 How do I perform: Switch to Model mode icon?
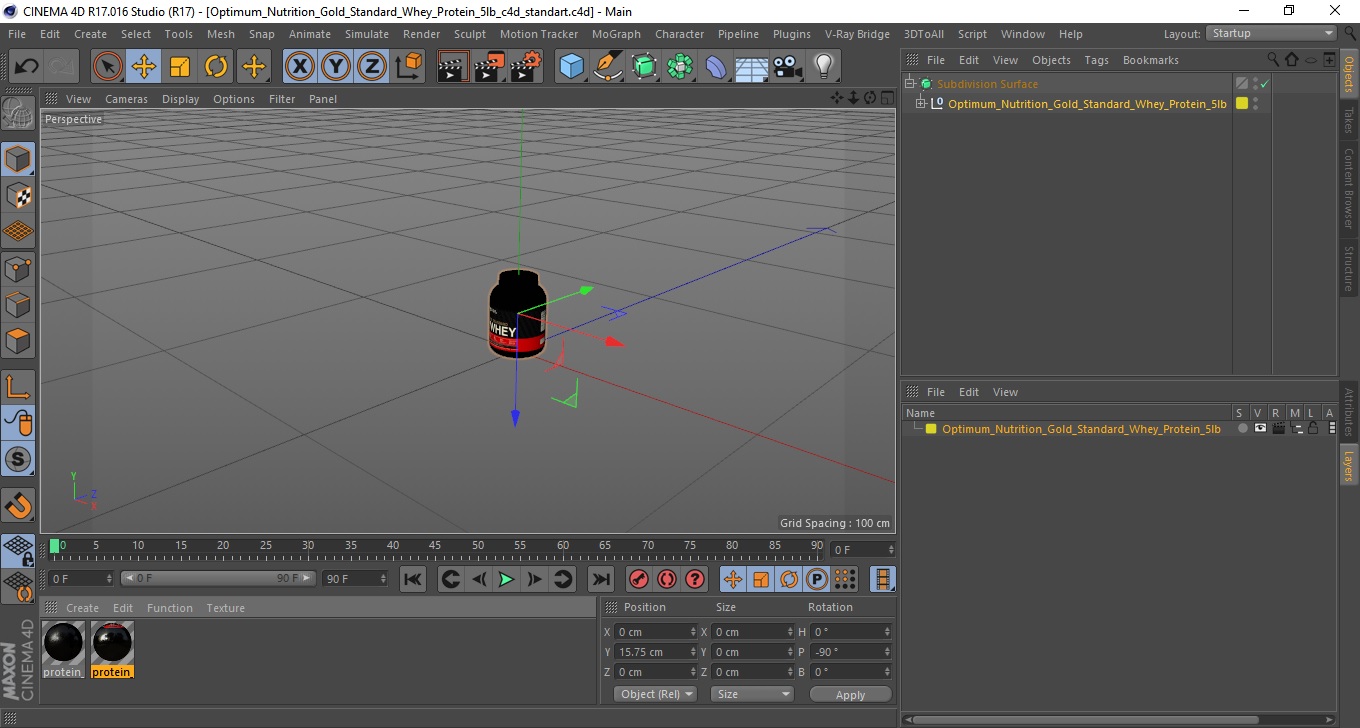(18, 159)
